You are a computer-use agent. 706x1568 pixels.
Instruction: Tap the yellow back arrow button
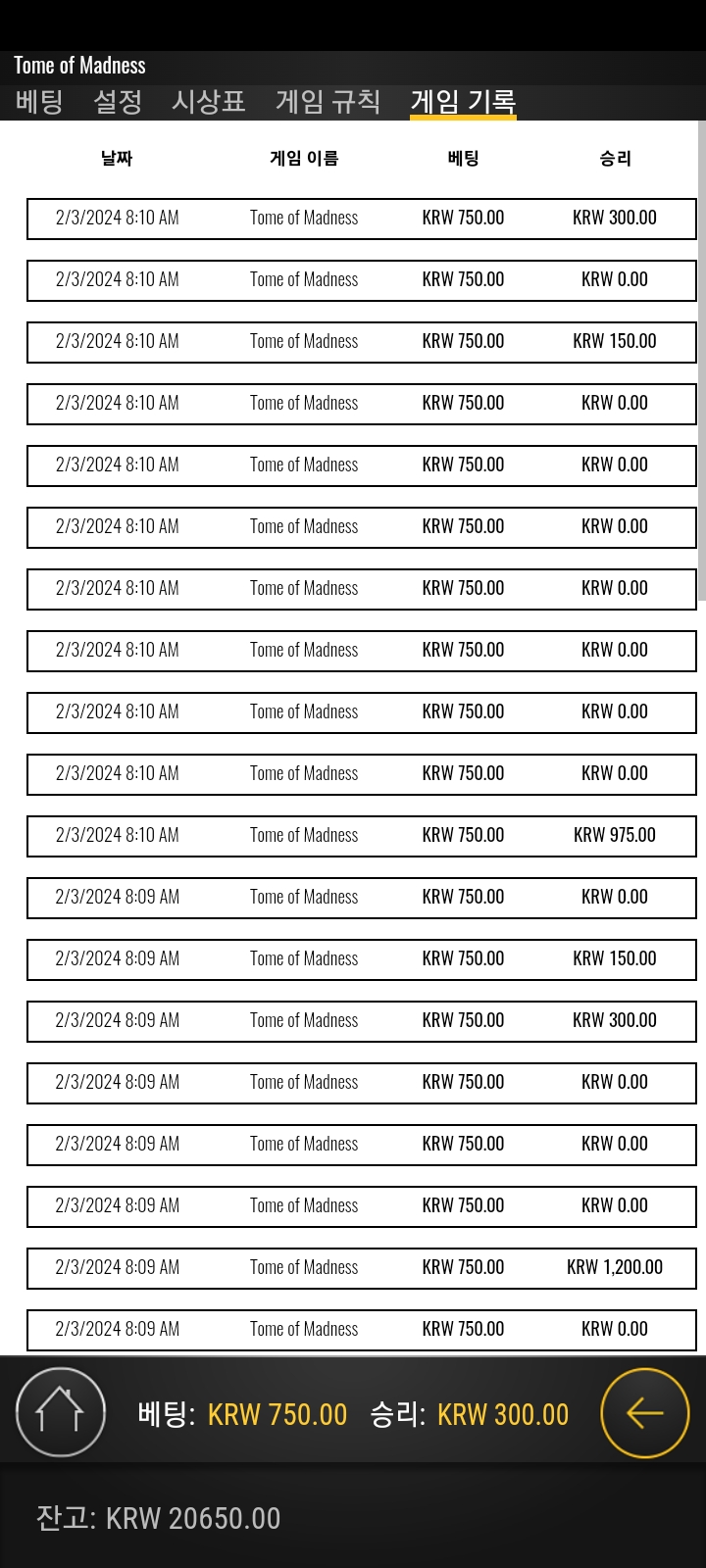click(x=644, y=1412)
